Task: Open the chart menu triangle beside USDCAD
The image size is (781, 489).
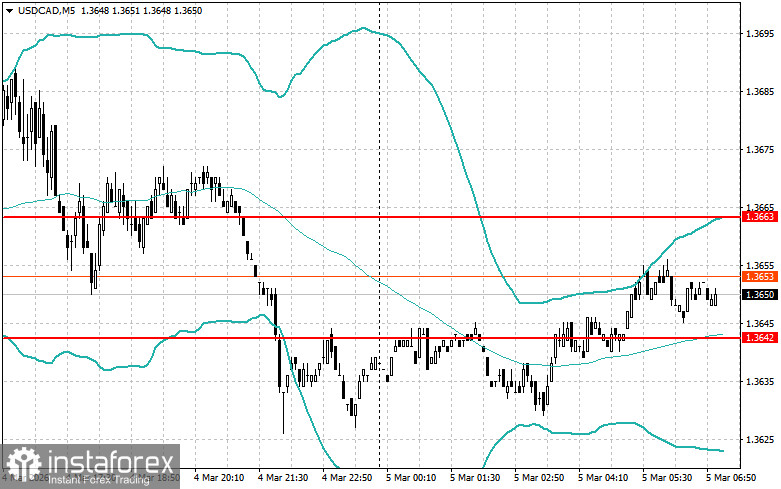Action: [9, 10]
